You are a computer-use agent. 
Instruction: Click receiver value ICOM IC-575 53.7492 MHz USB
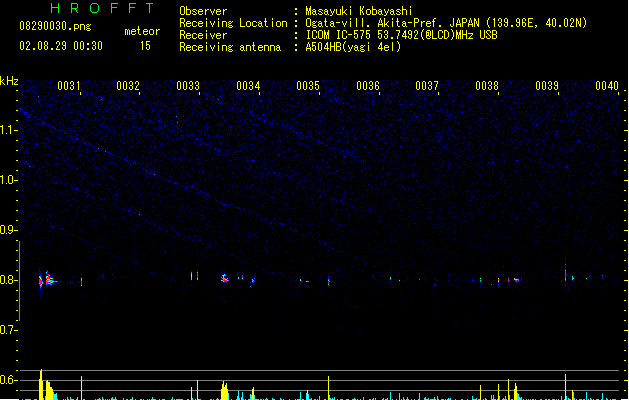pos(402,35)
